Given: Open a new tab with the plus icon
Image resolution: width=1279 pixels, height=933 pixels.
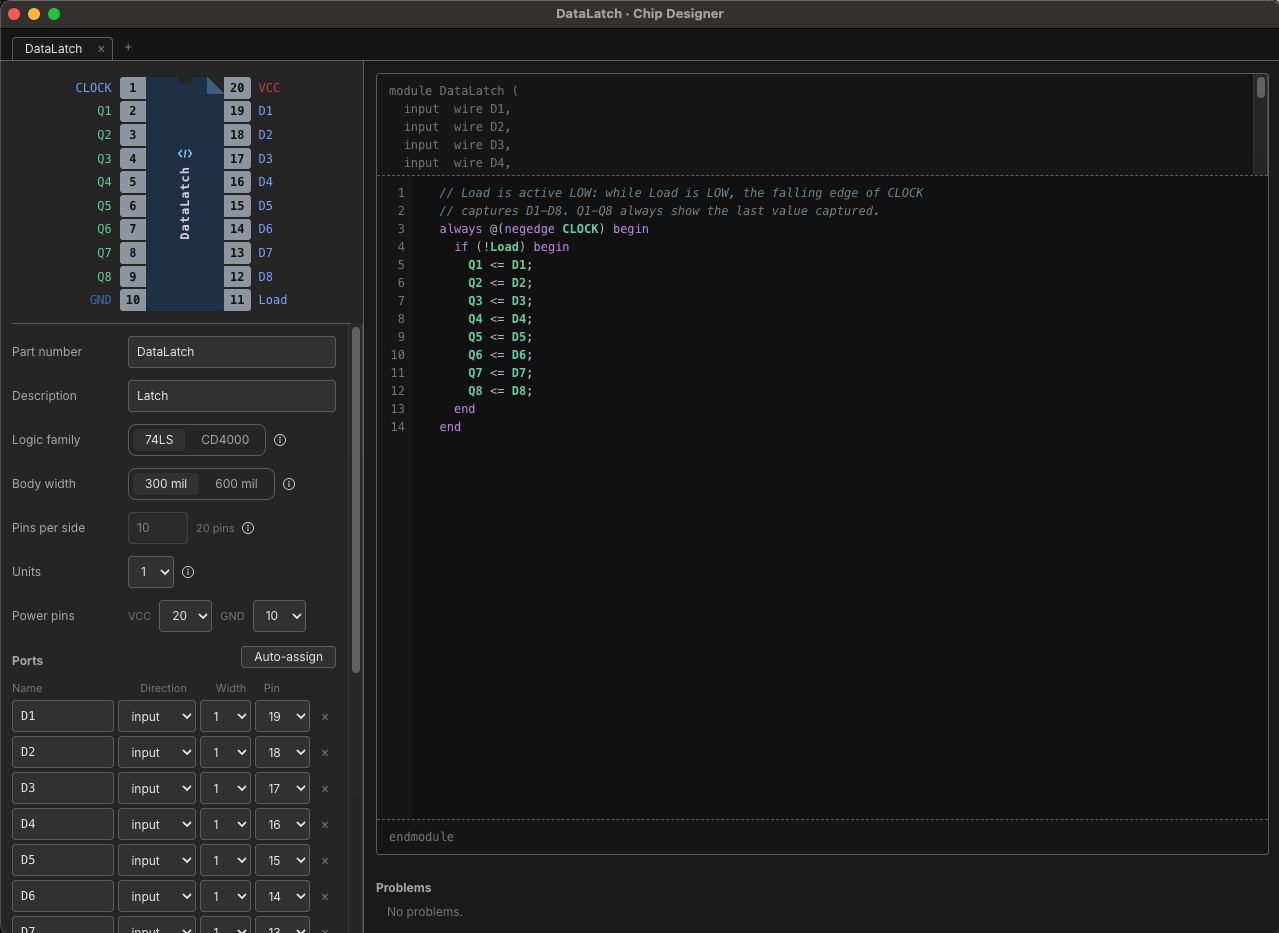Looking at the screenshot, I should 128,47.
